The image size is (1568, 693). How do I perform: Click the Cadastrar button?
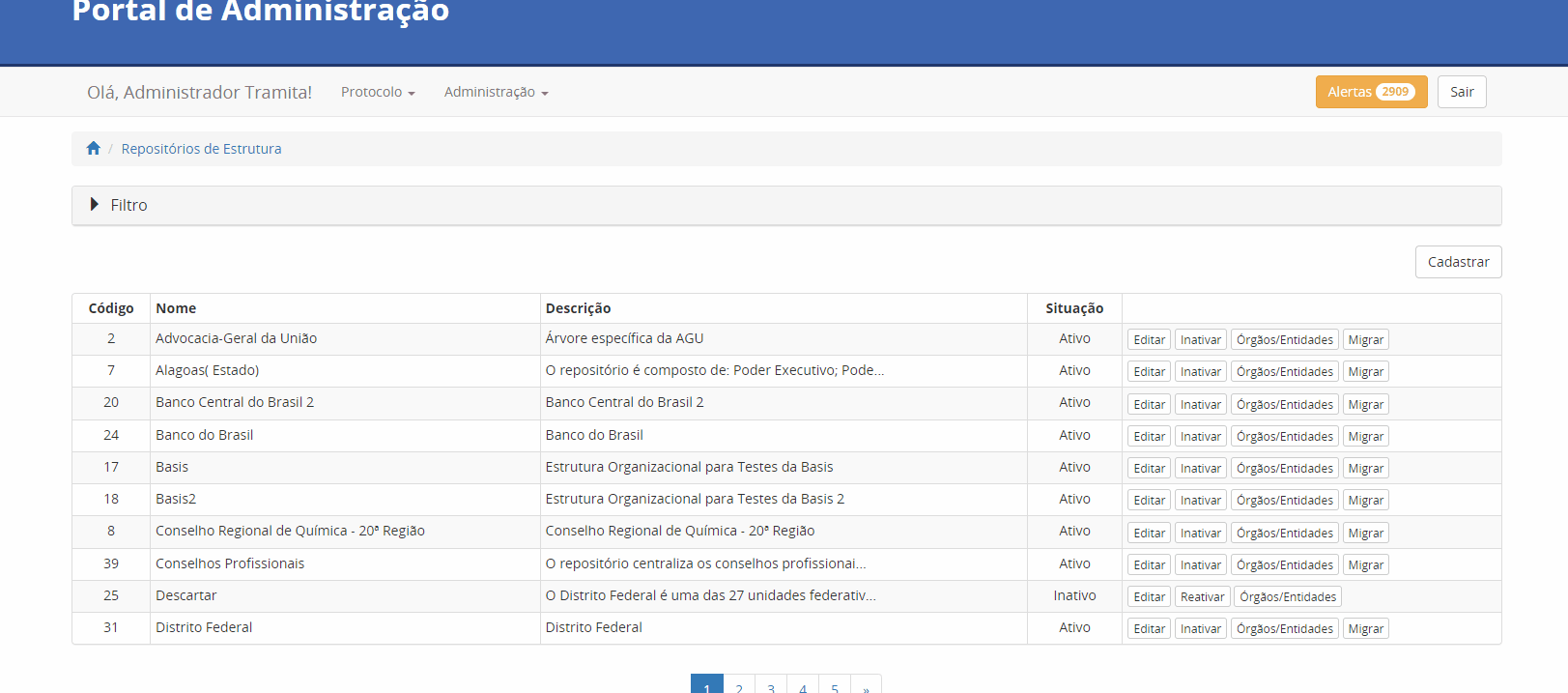point(1458,262)
